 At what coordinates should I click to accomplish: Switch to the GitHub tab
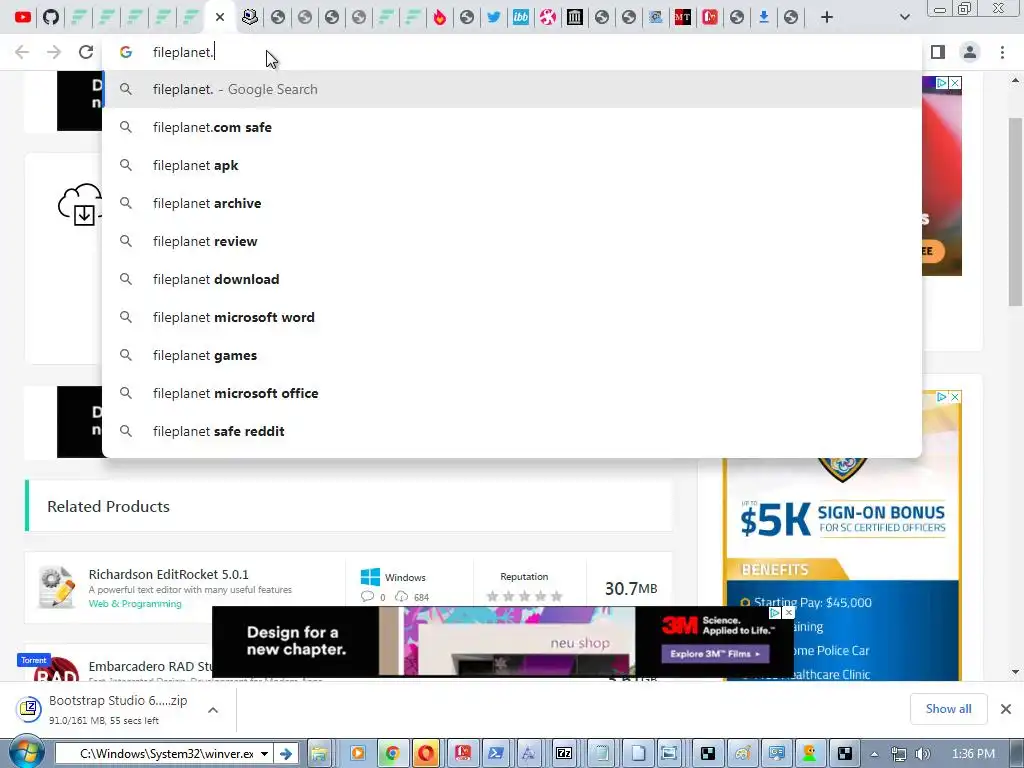point(51,17)
